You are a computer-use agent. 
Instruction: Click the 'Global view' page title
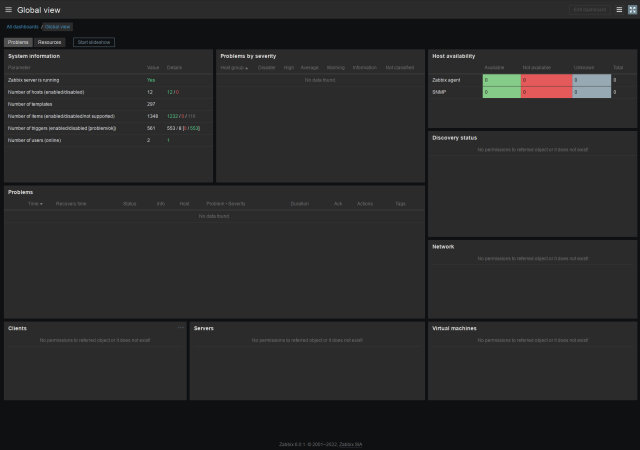[x=39, y=10]
